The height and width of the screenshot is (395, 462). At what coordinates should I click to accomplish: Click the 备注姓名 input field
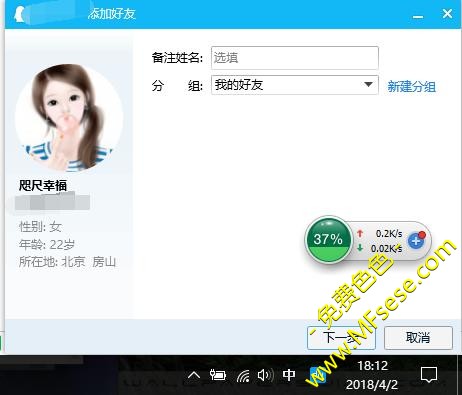[295, 58]
